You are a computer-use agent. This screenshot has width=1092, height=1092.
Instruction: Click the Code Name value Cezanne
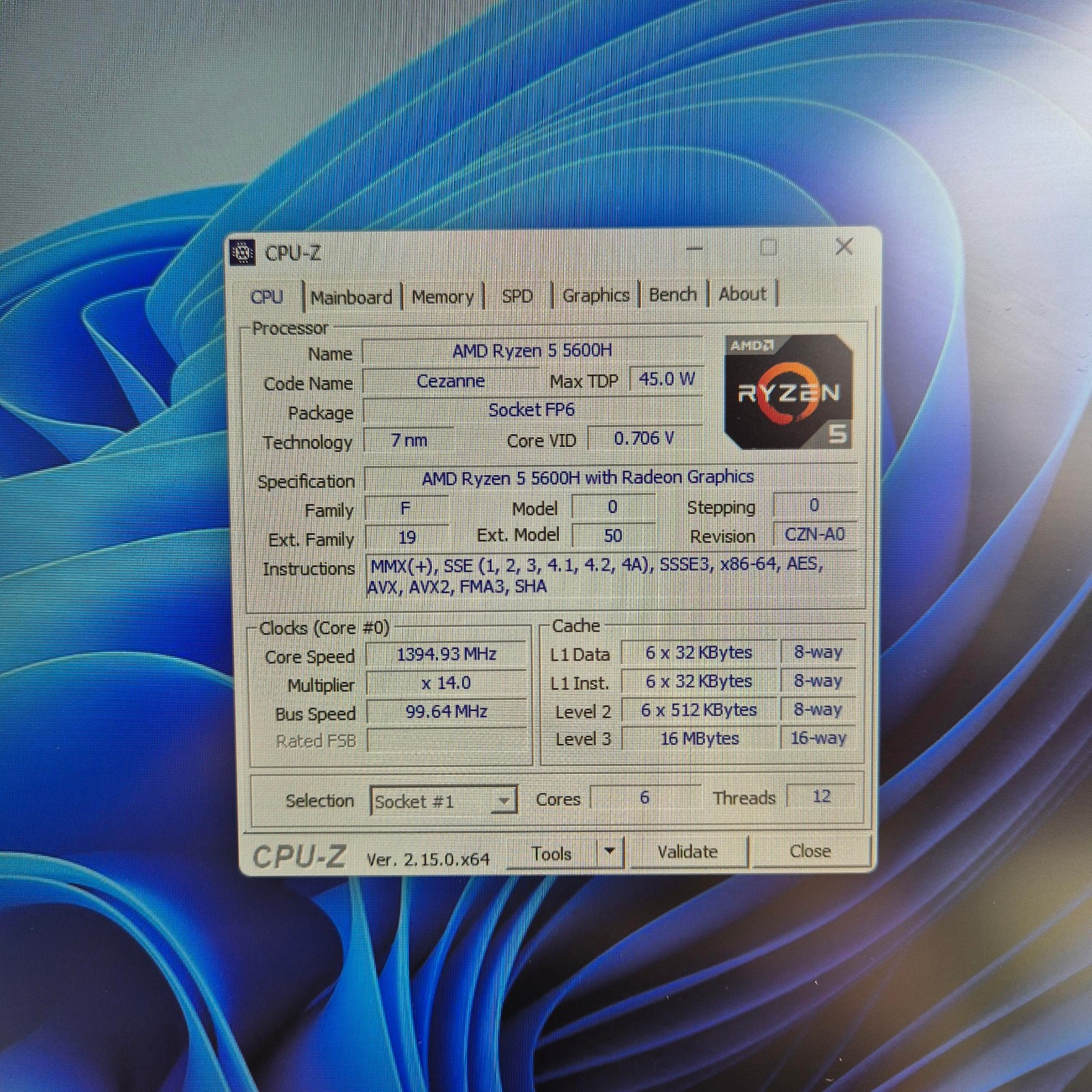point(450,381)
